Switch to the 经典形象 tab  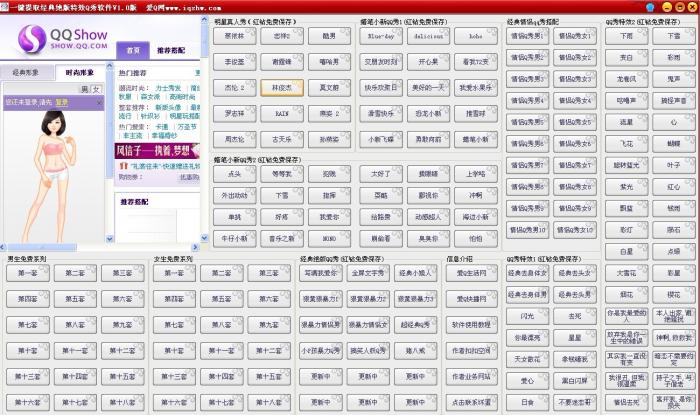[x=26, y=72]
